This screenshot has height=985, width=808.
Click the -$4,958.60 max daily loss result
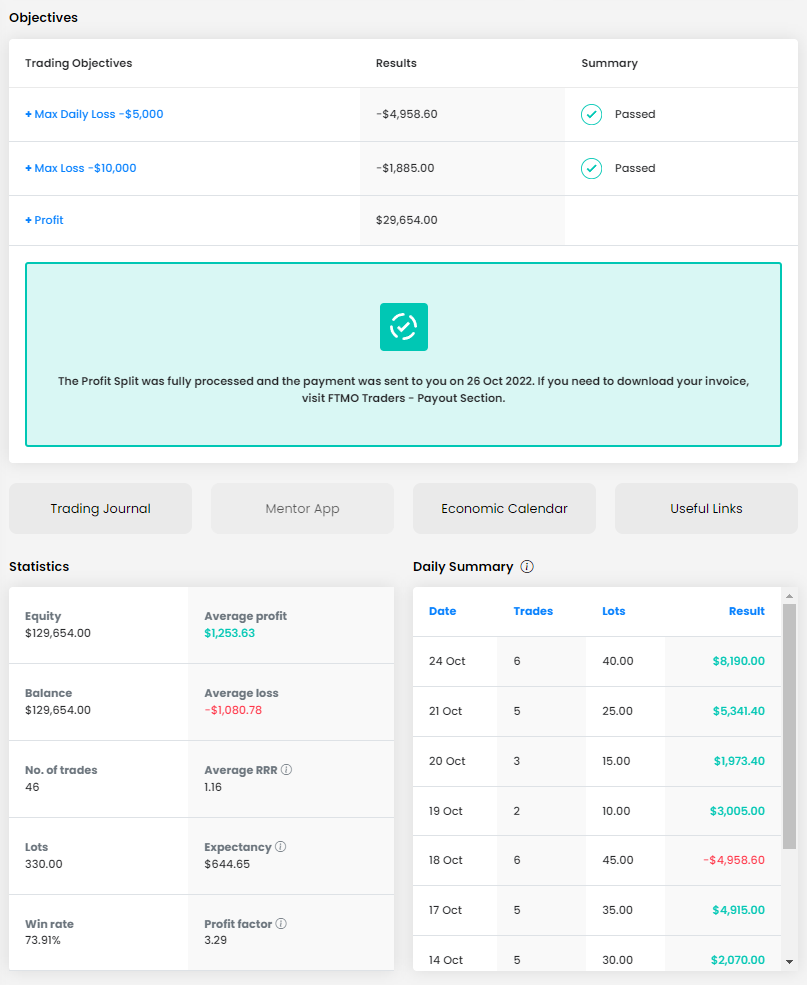407,114
